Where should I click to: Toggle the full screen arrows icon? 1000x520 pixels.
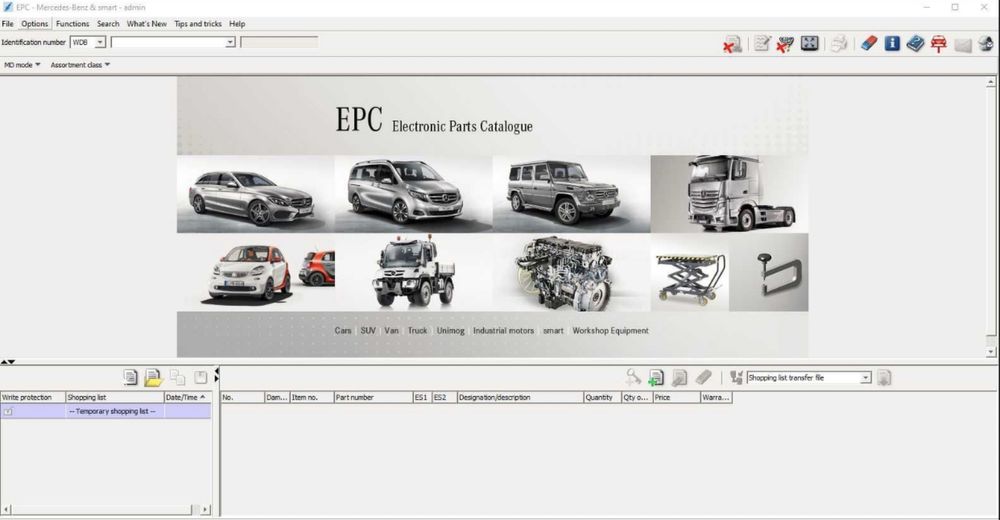pos(809,43)
